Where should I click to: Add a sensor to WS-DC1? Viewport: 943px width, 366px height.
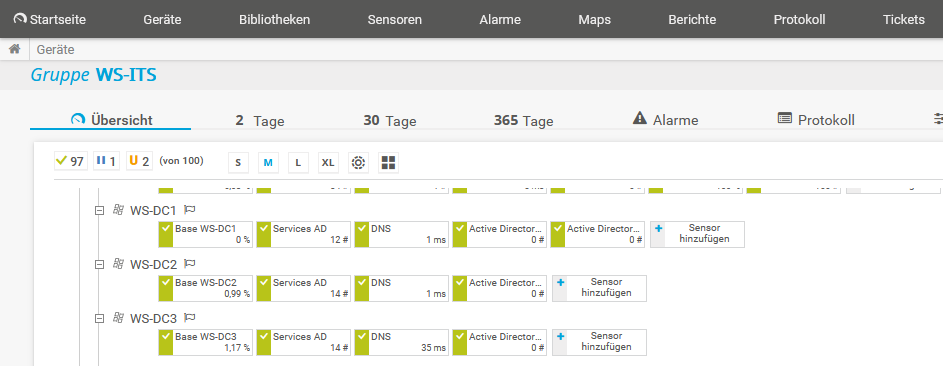[x=698, y=234]
